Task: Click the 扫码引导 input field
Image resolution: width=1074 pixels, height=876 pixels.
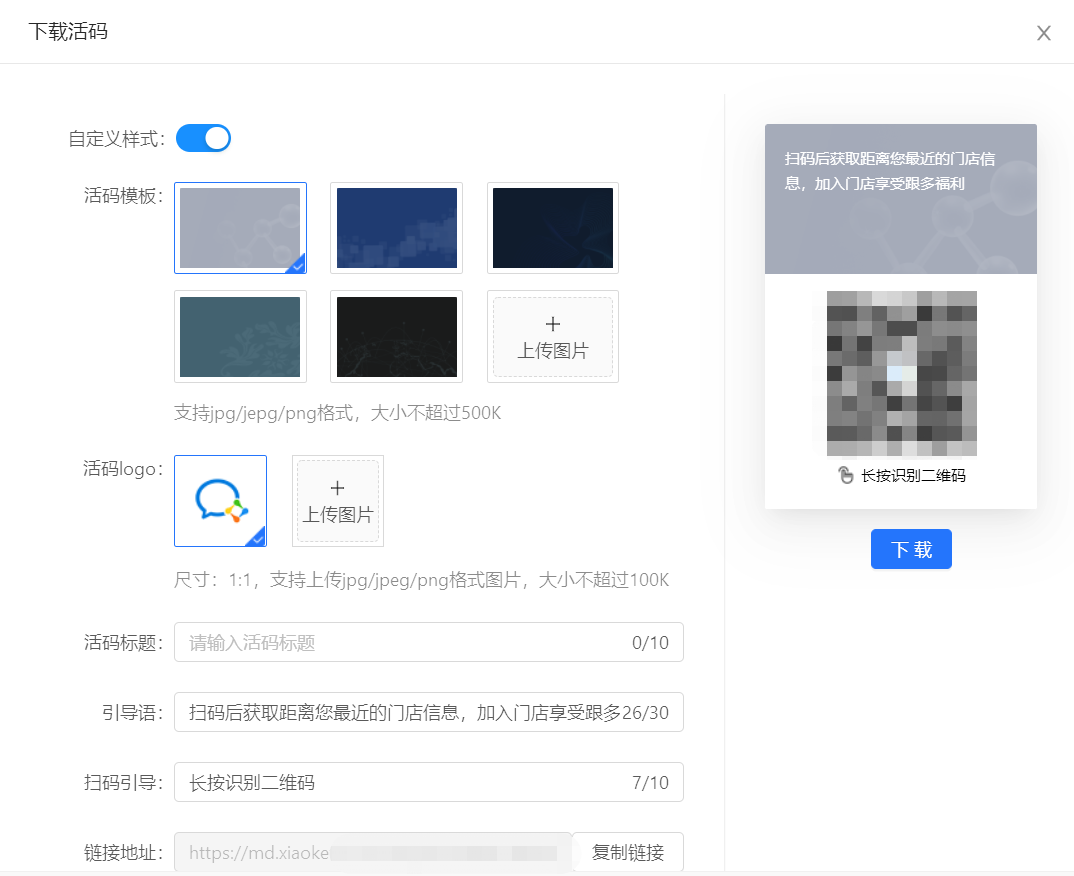Action: pos(429,782)
